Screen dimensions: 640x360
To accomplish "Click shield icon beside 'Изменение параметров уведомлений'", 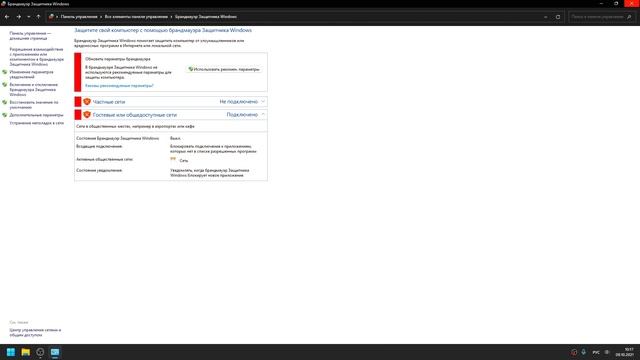I will click(4, 72).
